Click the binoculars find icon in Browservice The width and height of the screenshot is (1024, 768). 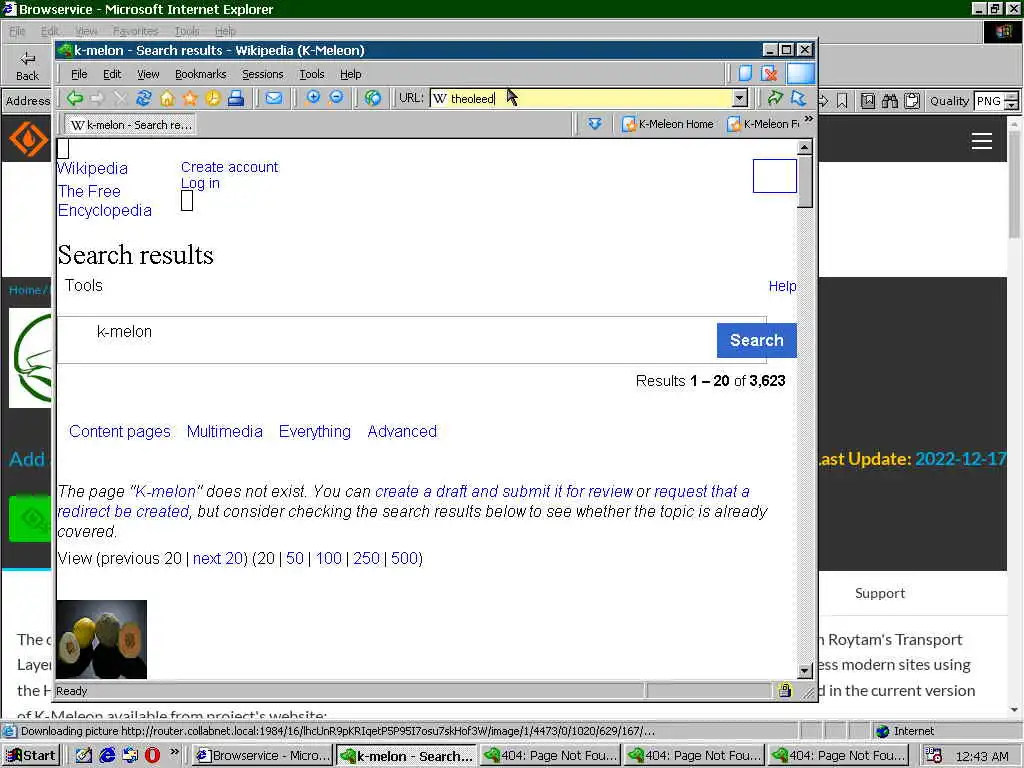point(889,101)
